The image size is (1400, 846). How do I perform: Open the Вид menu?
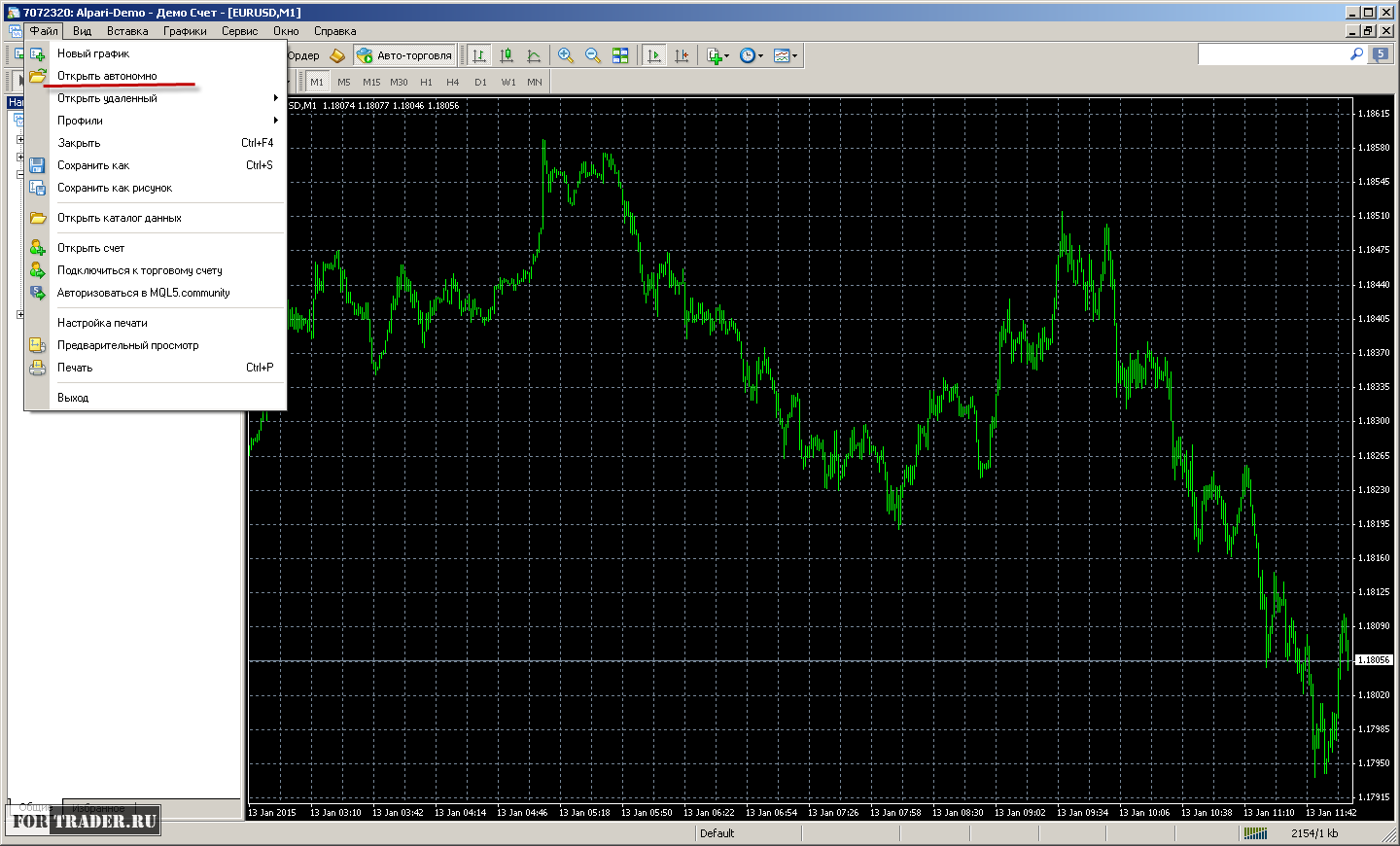[83, 31]
